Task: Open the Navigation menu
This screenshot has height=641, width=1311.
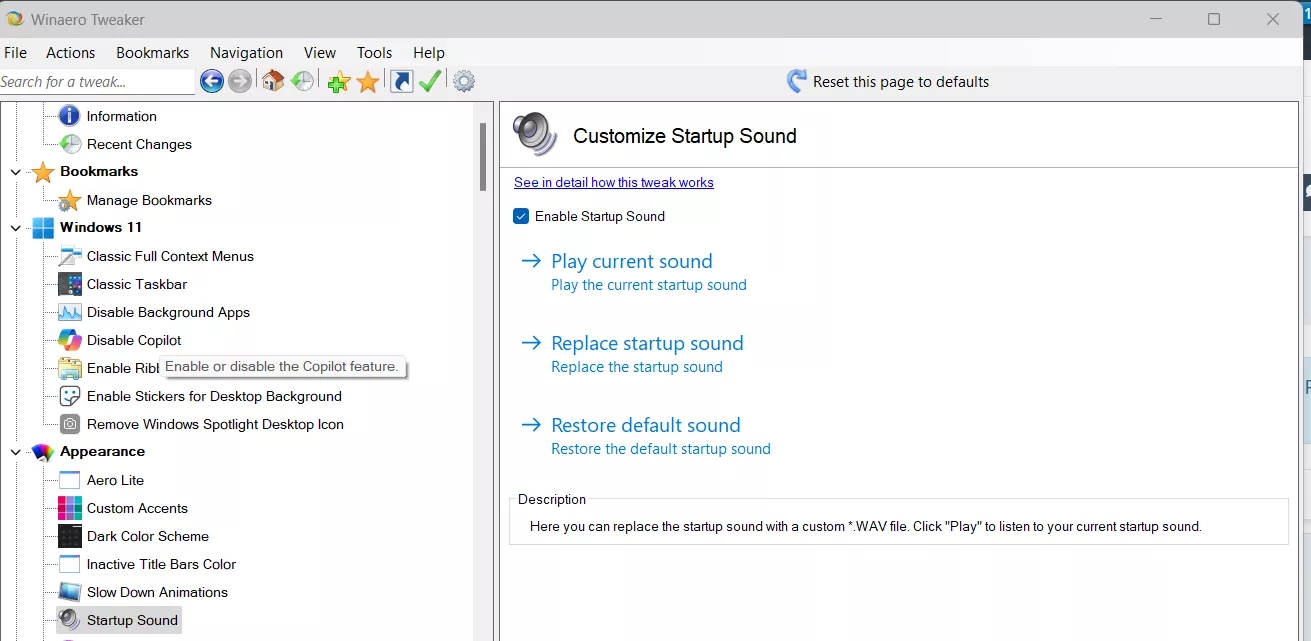Action: [x=246, y=53]
